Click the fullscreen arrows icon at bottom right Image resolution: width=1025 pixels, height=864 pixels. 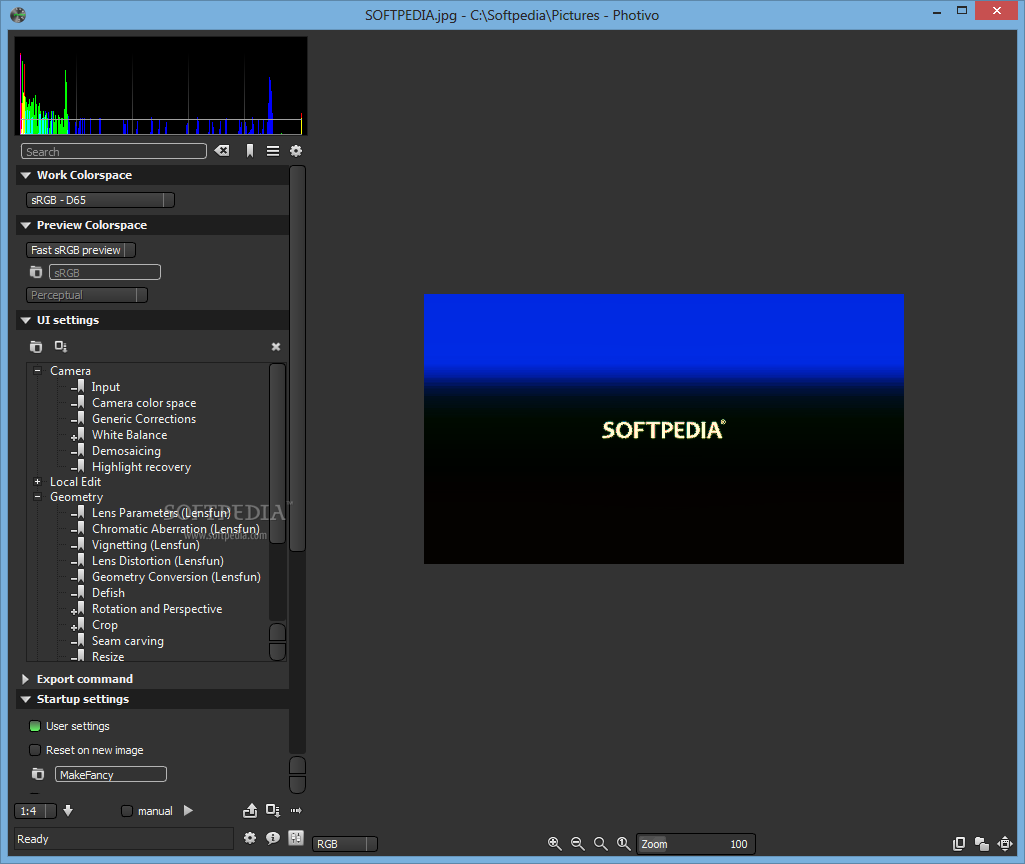(1005, 844)
